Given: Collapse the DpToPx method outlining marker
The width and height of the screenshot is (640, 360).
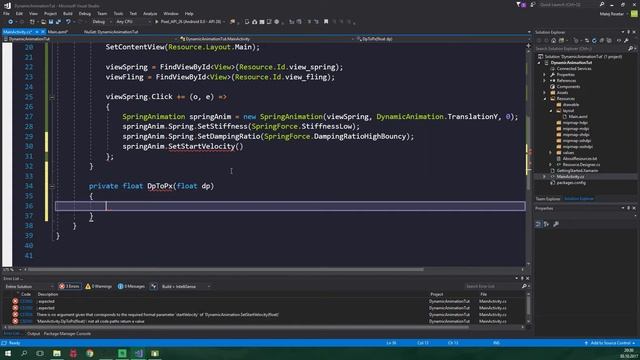Looking at the screenshot, I should pos(52,186).
